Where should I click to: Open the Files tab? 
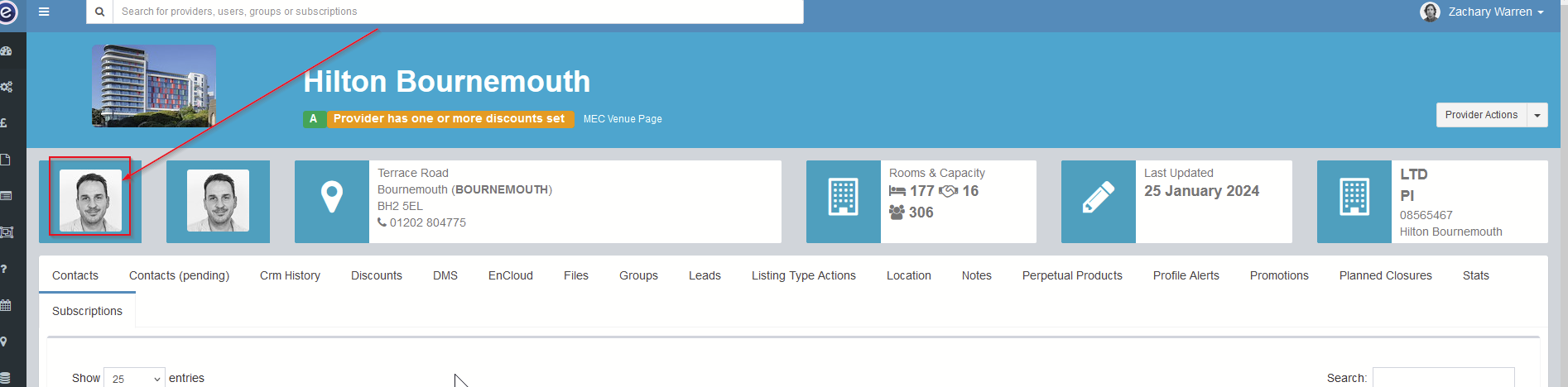[576, 275]
